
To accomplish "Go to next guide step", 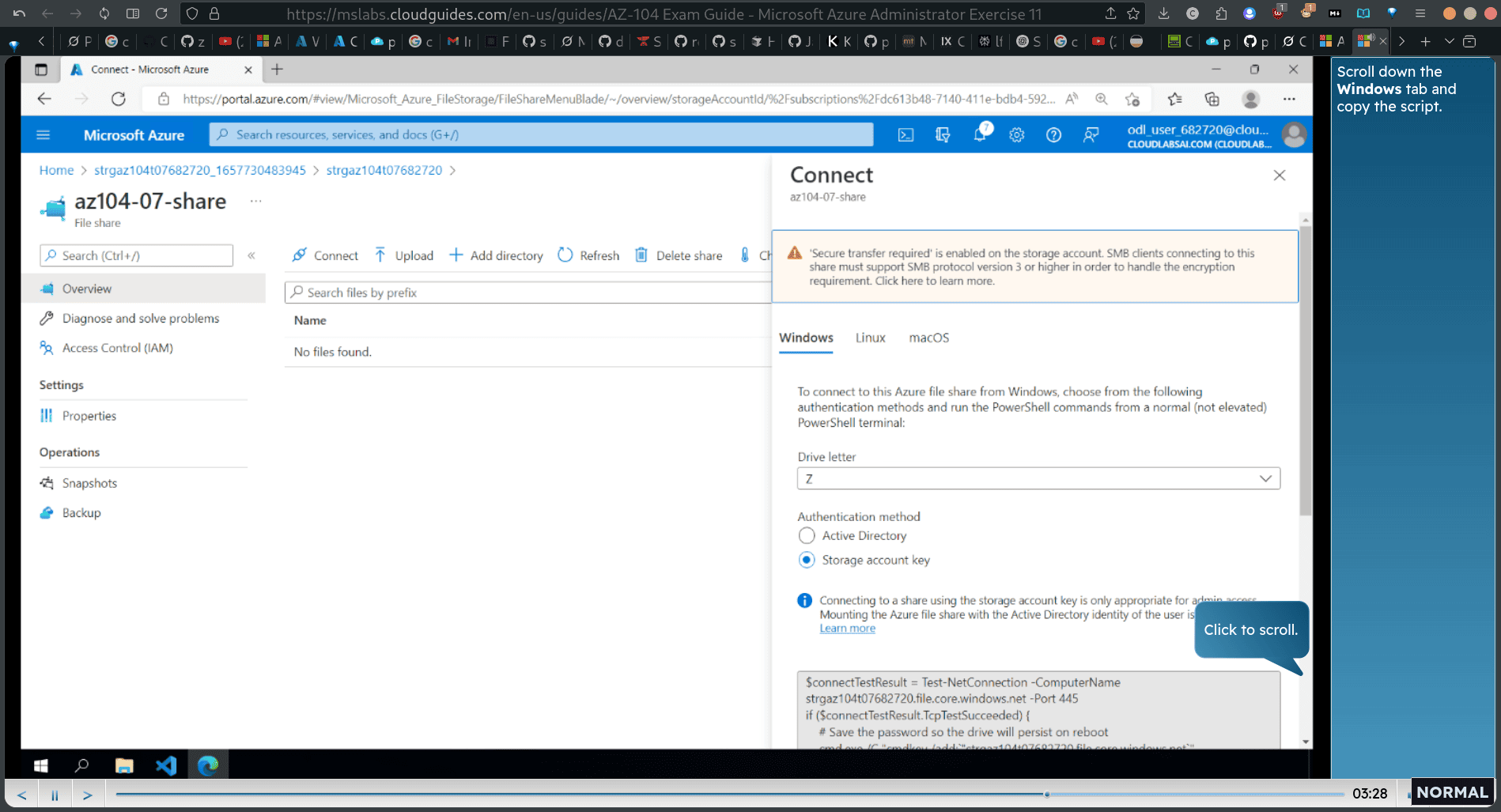I will pyautogui.click(x=88, y=795).
